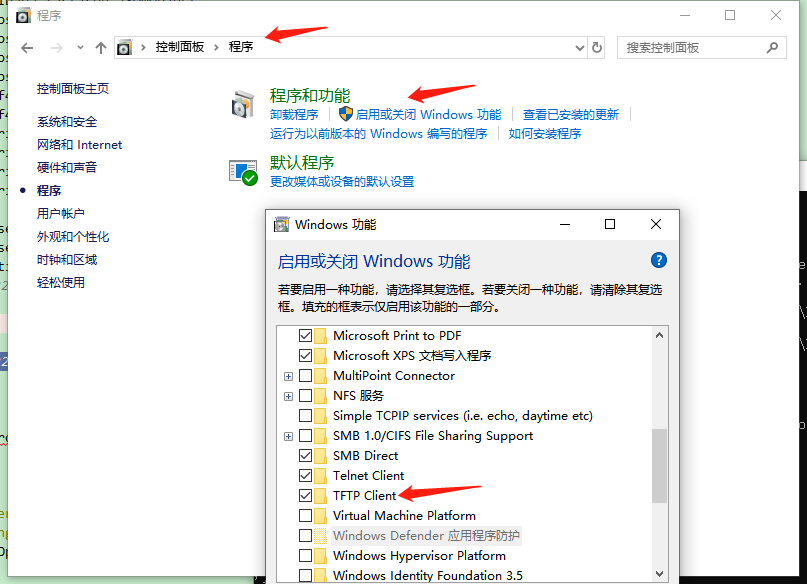Click the refresh icon in the address bar
The height and width of the screenshot is (584, 807).
pos(597,45)
